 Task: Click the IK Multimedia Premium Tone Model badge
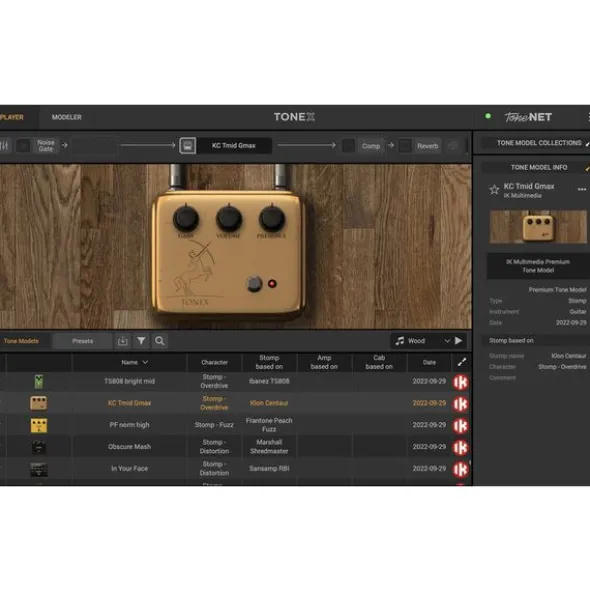(x=538, y=266)
